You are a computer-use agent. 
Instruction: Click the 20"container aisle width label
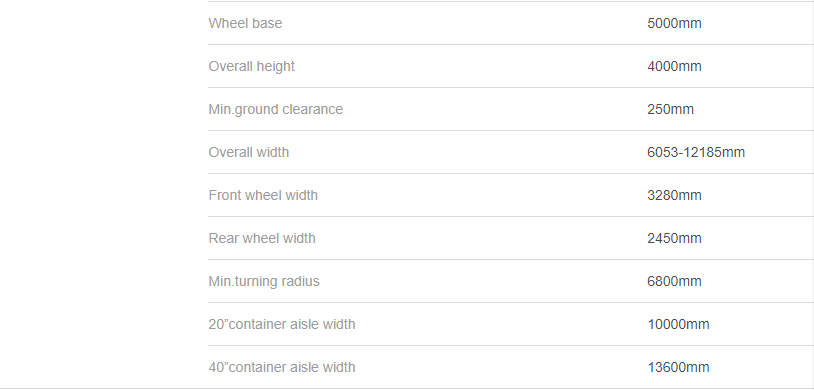282,325
